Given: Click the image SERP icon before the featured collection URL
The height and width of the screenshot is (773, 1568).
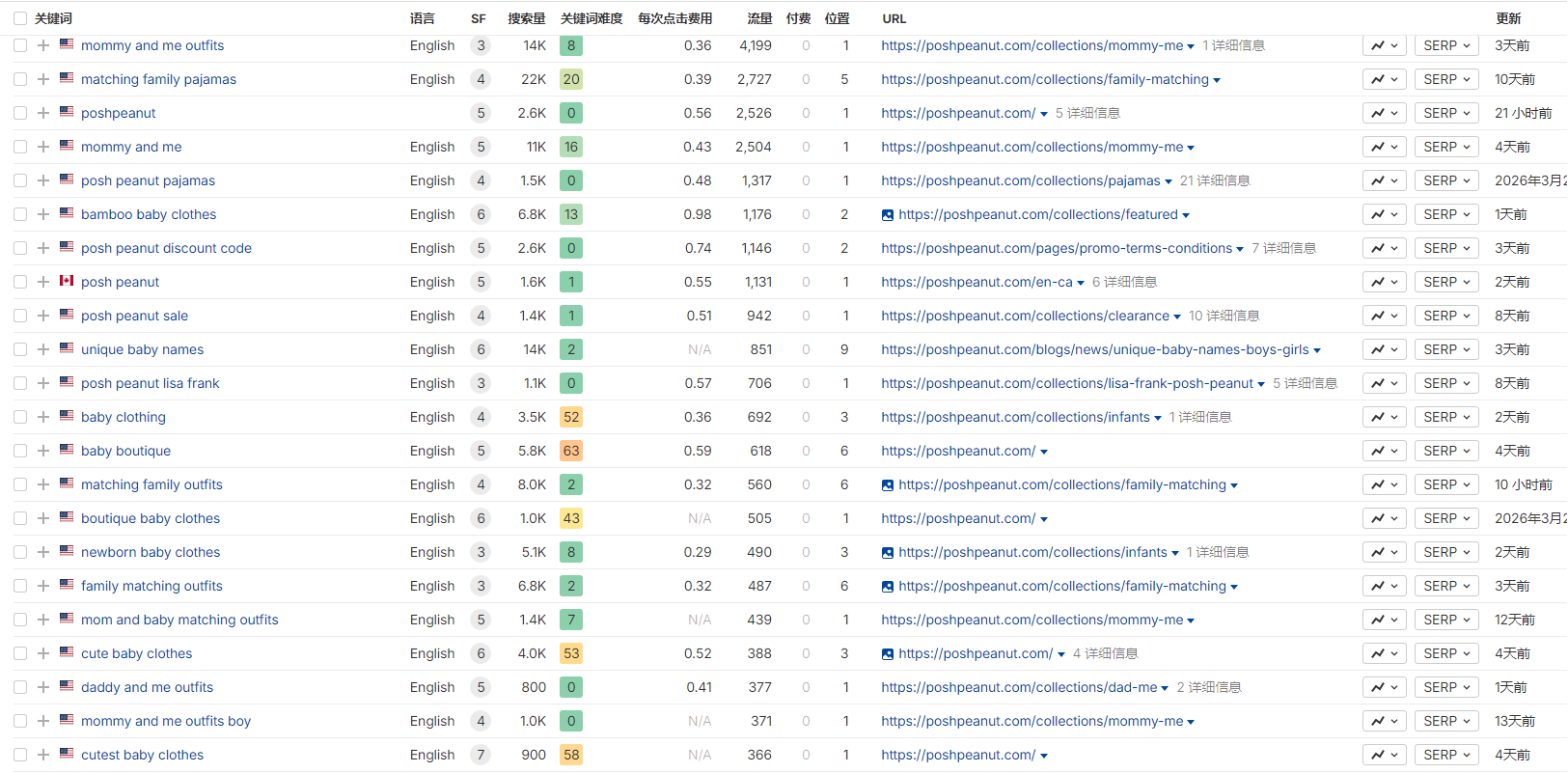Looking at the screenshot, I should pyautogui.click(x=888, y=215).
